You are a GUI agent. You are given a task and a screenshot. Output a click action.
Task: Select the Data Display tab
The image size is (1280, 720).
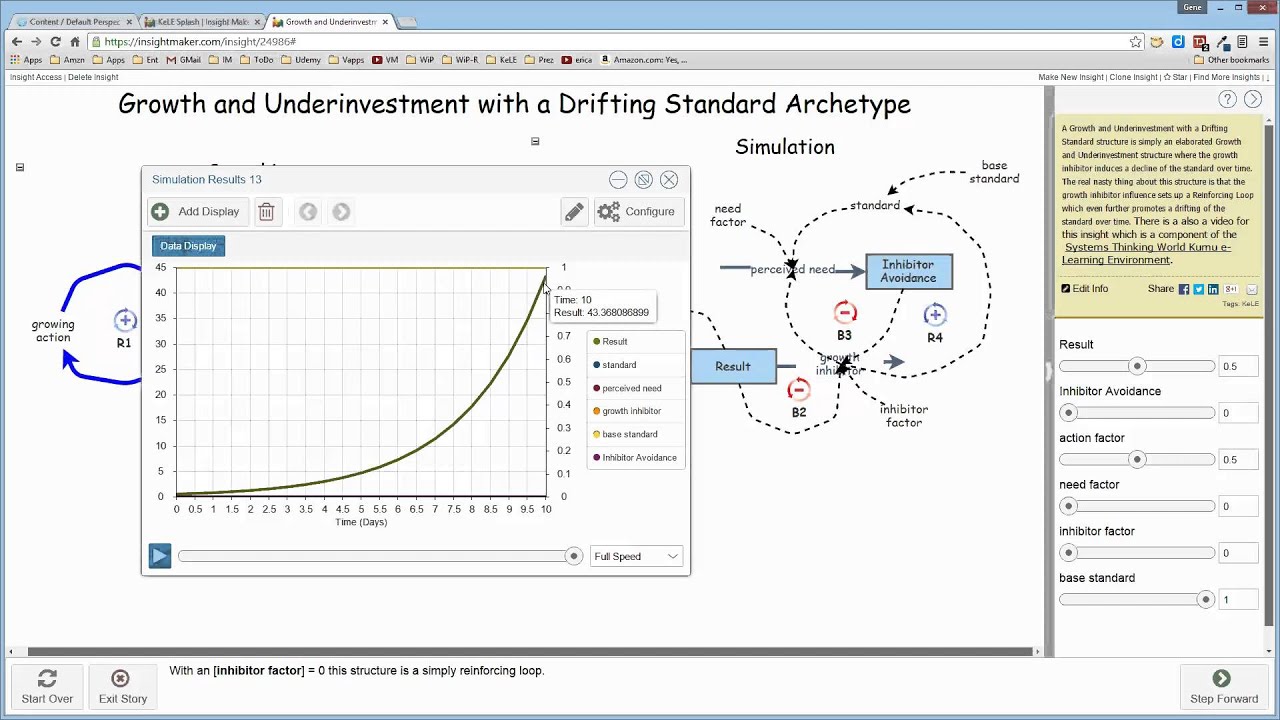188,246
